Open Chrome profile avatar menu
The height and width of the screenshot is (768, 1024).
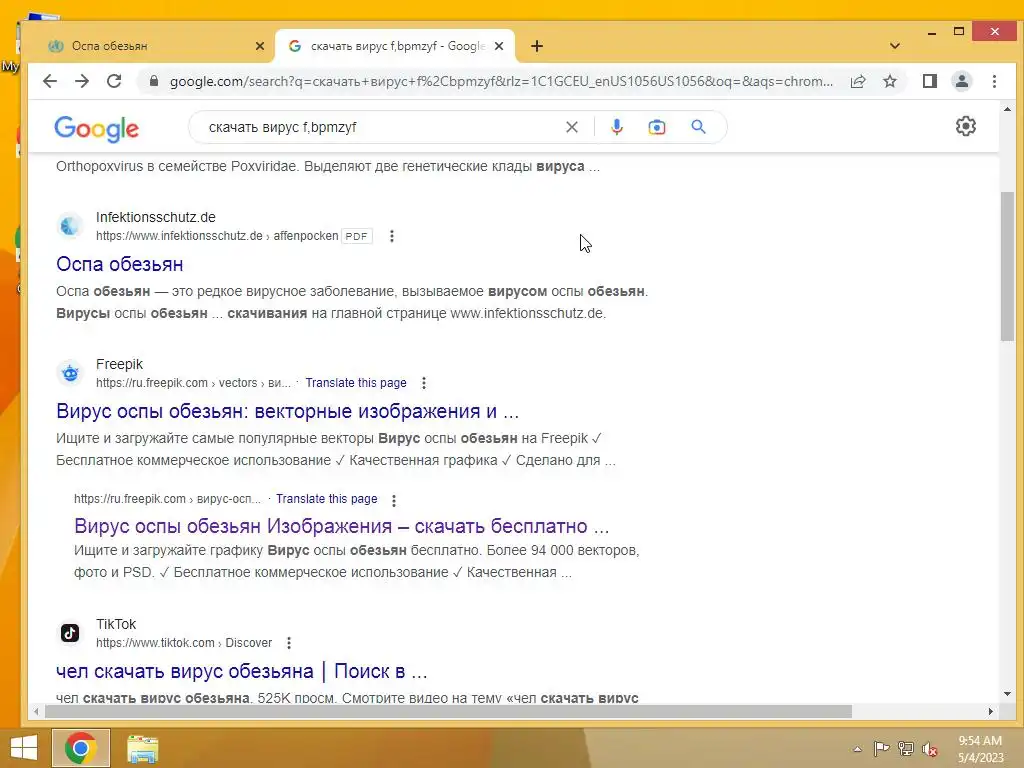(x=962, y=81)
